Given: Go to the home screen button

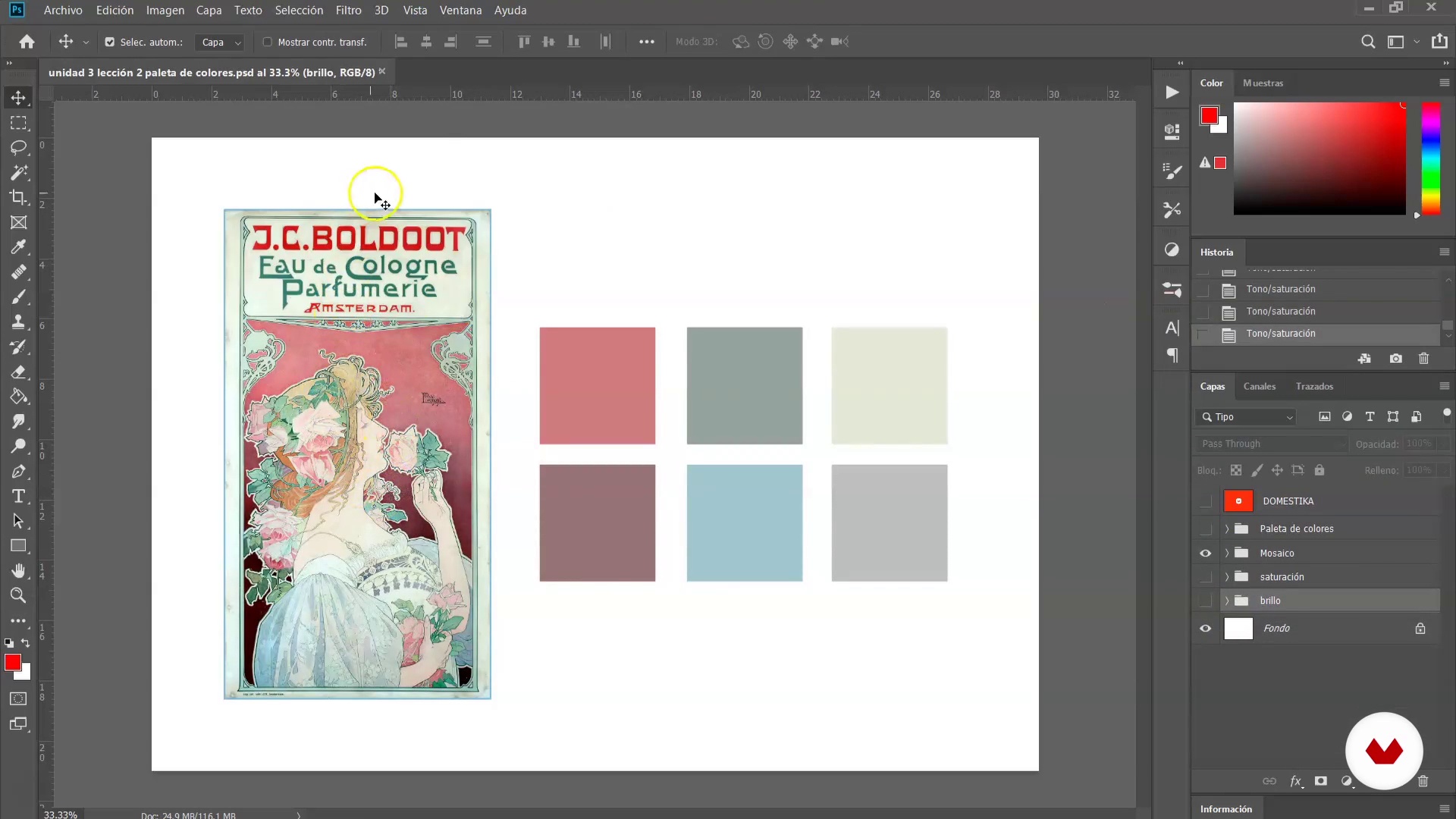Looking at the screenshot, I should pyautogui.click(x=27, y=42).
